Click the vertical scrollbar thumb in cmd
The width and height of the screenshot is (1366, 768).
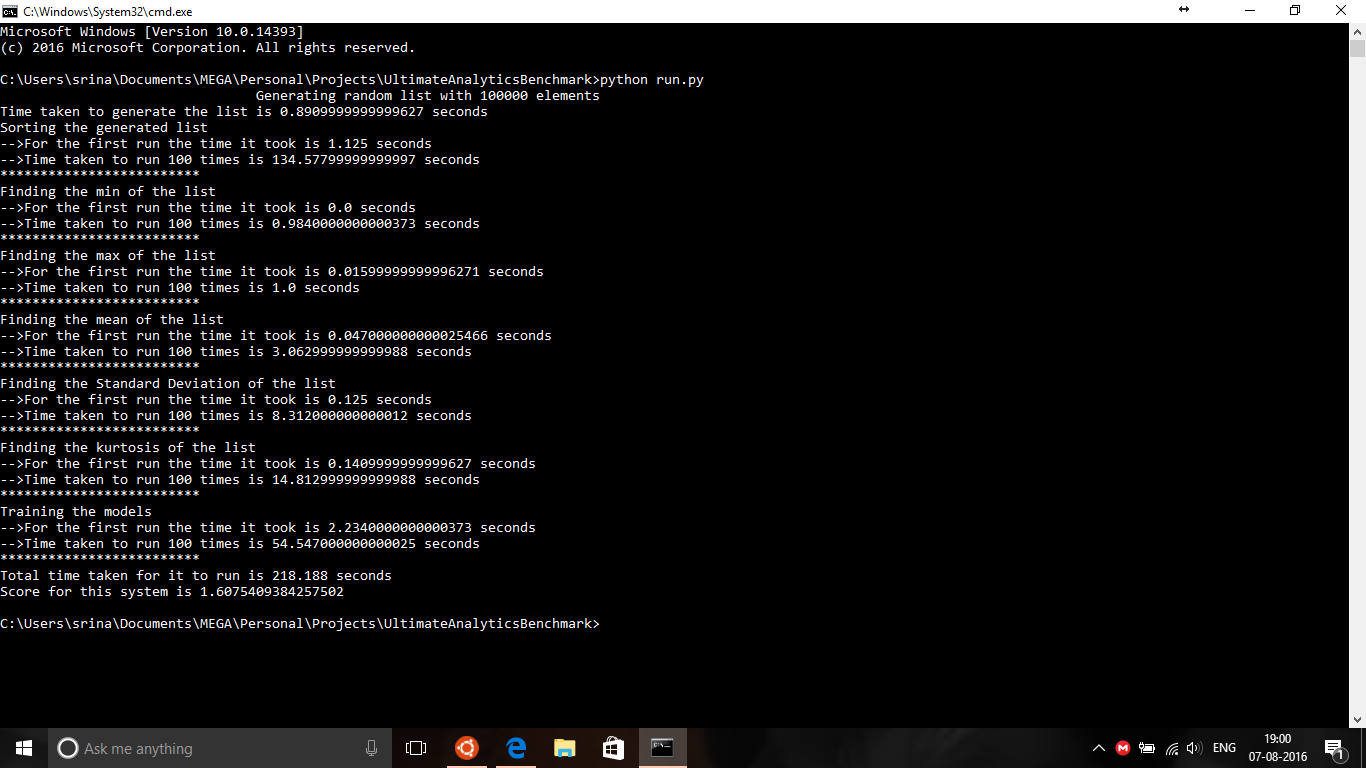pyautogui.click(x=1357, y=48)
